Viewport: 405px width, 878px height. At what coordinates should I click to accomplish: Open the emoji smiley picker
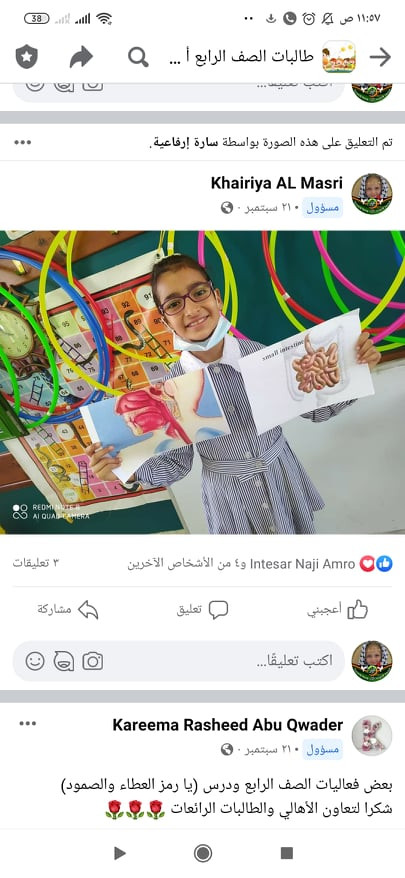point(35,661)
